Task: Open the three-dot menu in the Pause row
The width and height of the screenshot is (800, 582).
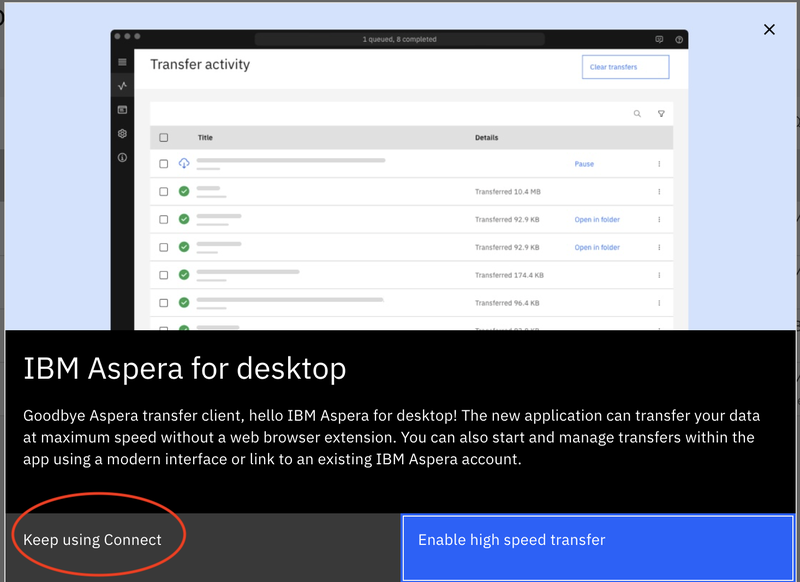Action: tap(659, 164)
